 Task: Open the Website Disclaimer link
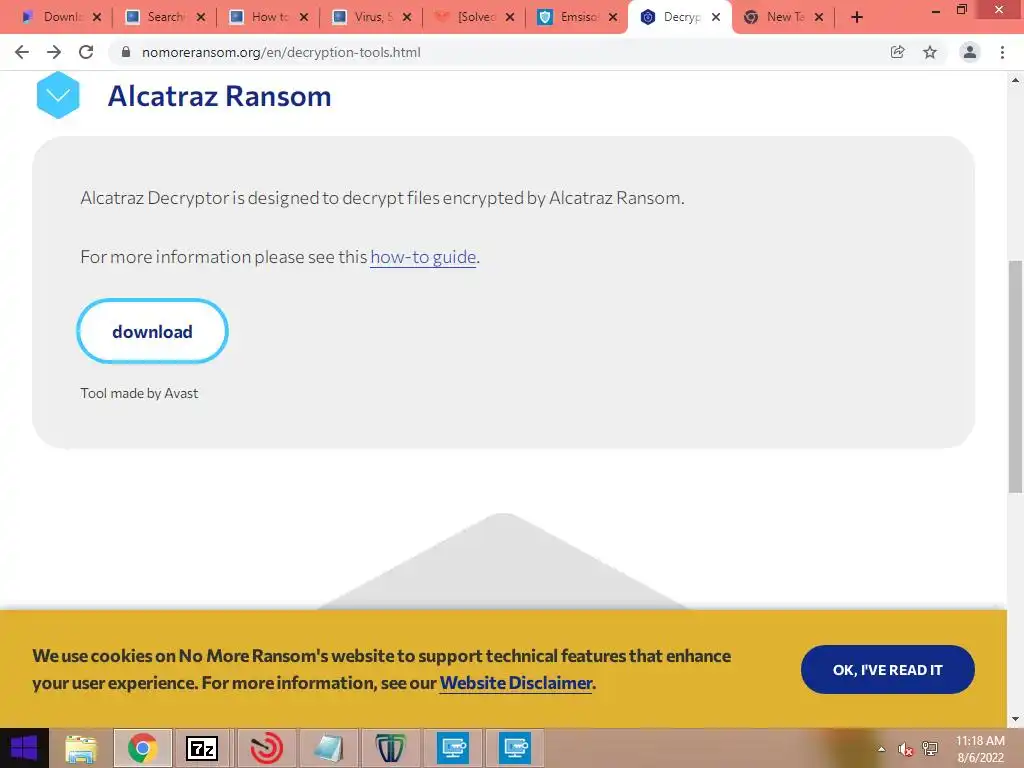[516, 682]
